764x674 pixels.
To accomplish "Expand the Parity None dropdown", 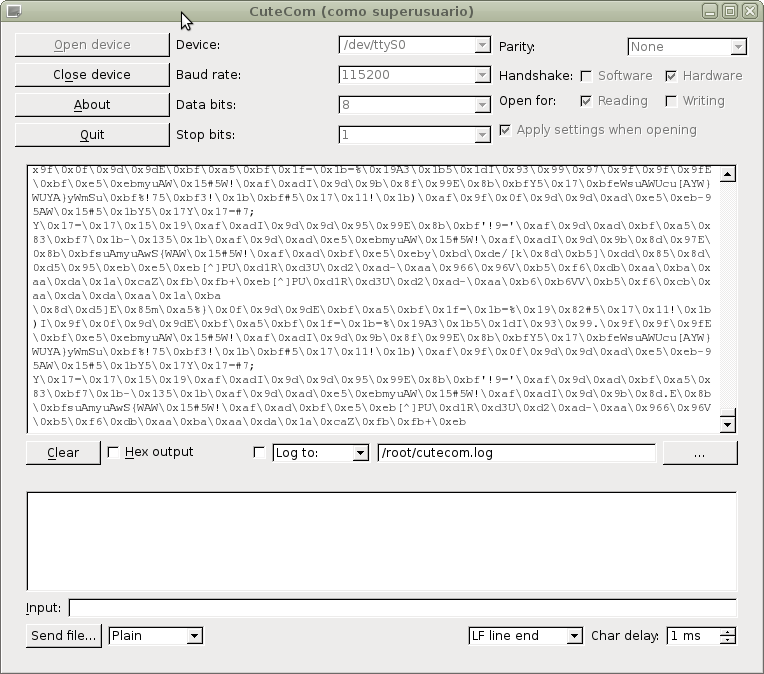I will (x=738, y=47).
